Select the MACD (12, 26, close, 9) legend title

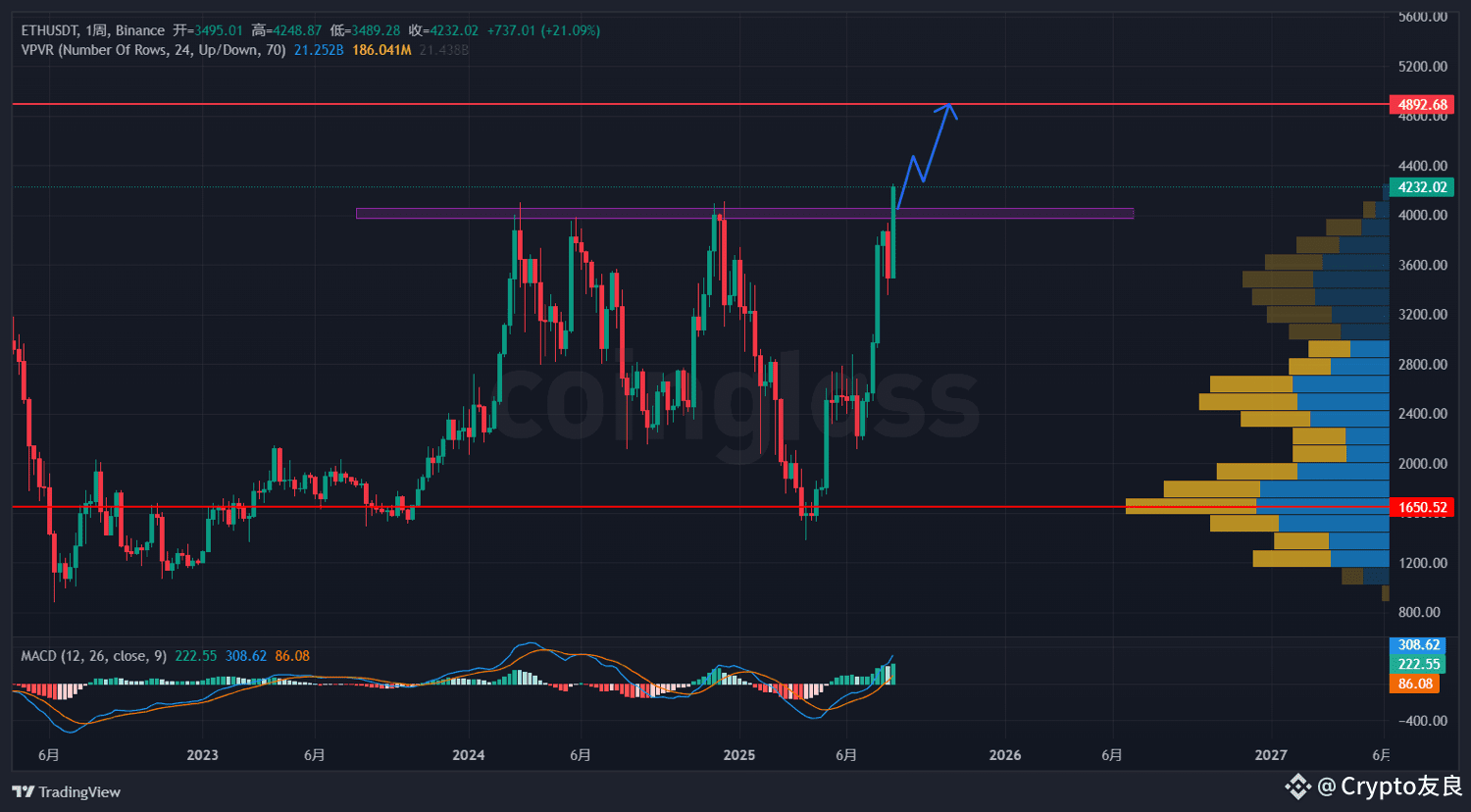(94, 656)
